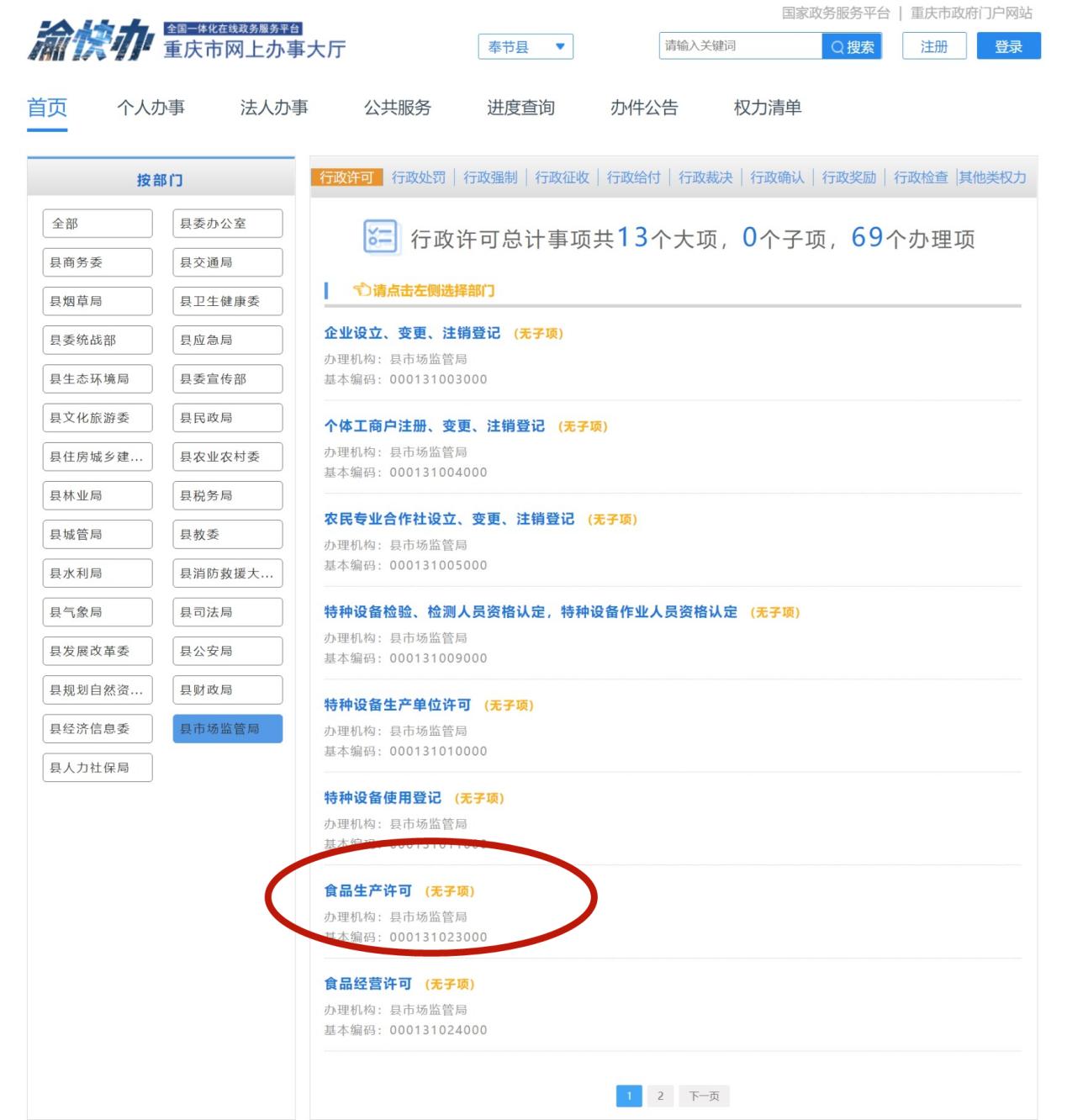Go to page 2 of results

(660, 1096)
